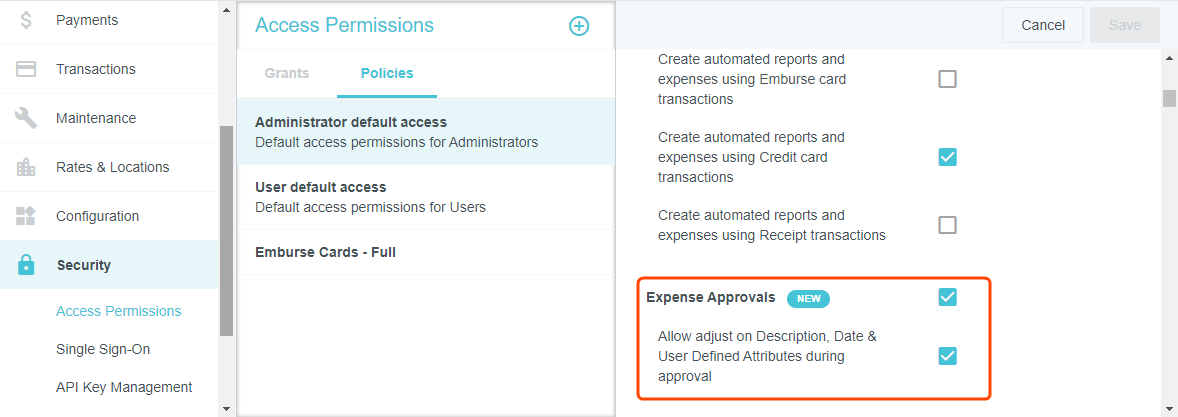Select the Policies tab
Screen dimensions: 1178x417
[x=387, y=73]
